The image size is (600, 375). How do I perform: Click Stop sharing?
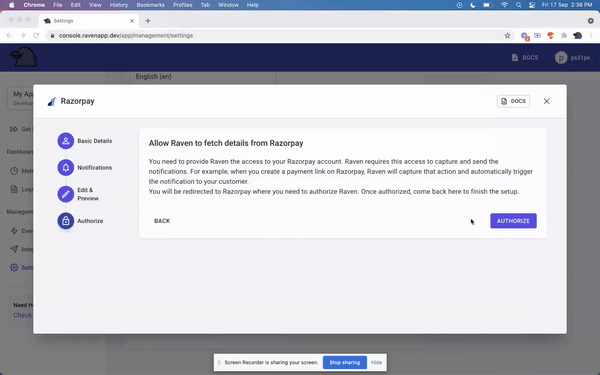(x=345, y=362)
